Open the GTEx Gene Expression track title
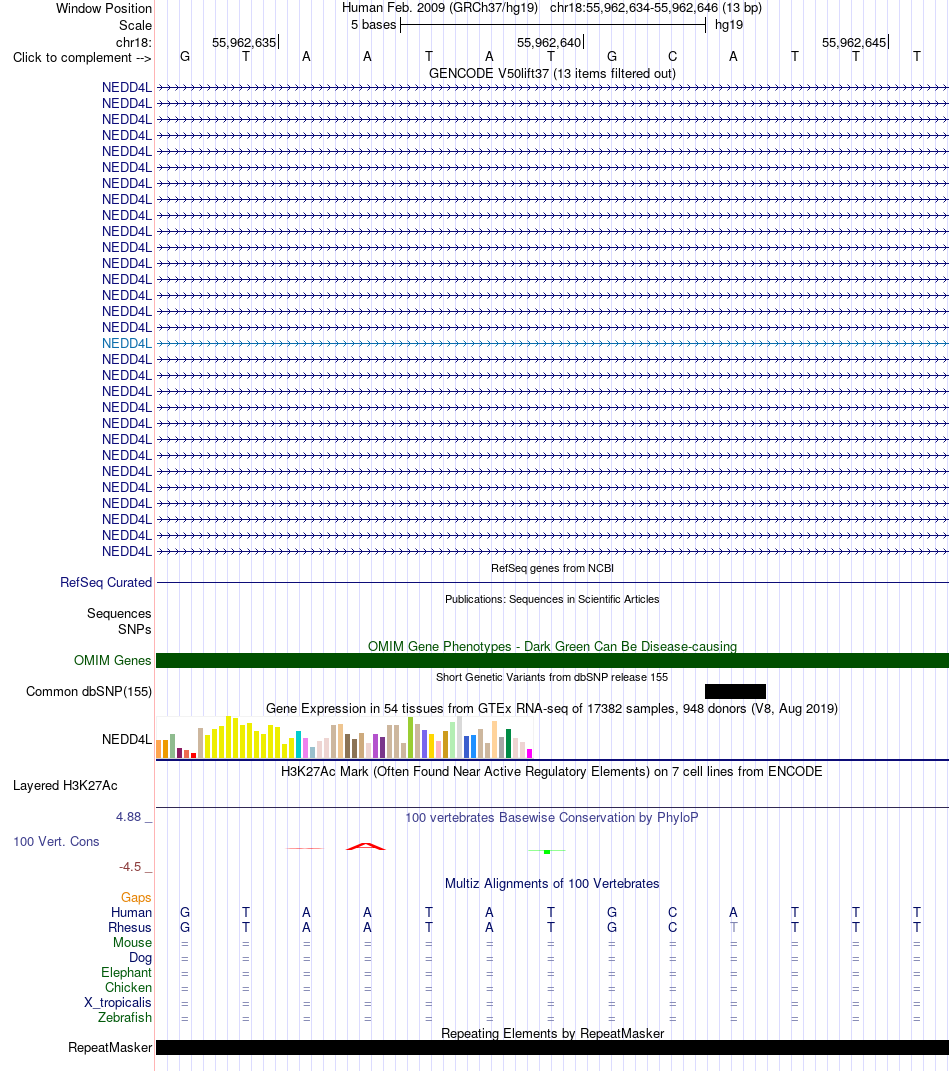The height and width of the screenshot is (1071, 950). tap(552, 708)
